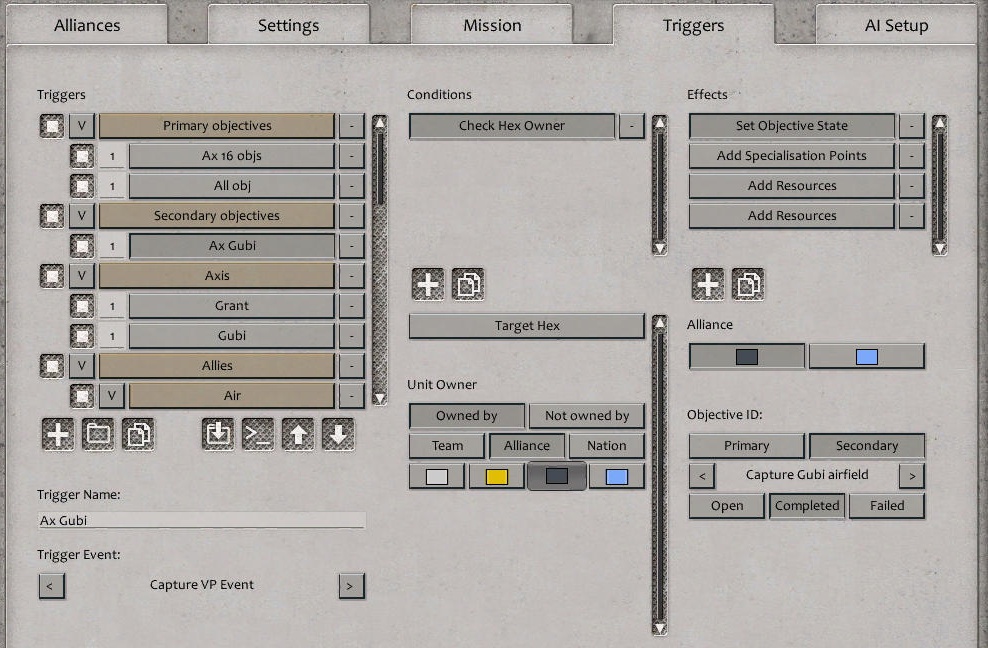Delete the All obj trigger
988x648 pixels.
coord(352,186)
